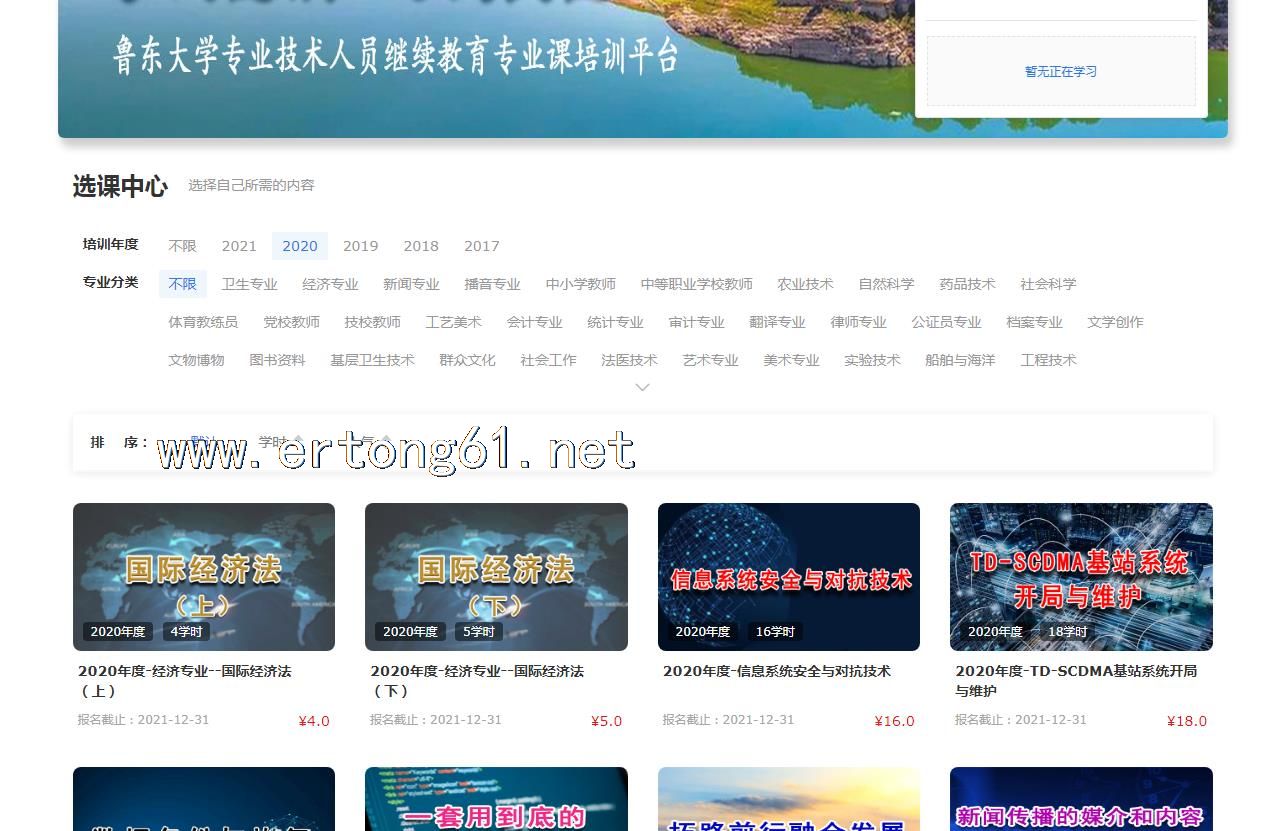Sort courses by 学时
The width and height of the screenshot is (1274, 831).
[272, 442]
